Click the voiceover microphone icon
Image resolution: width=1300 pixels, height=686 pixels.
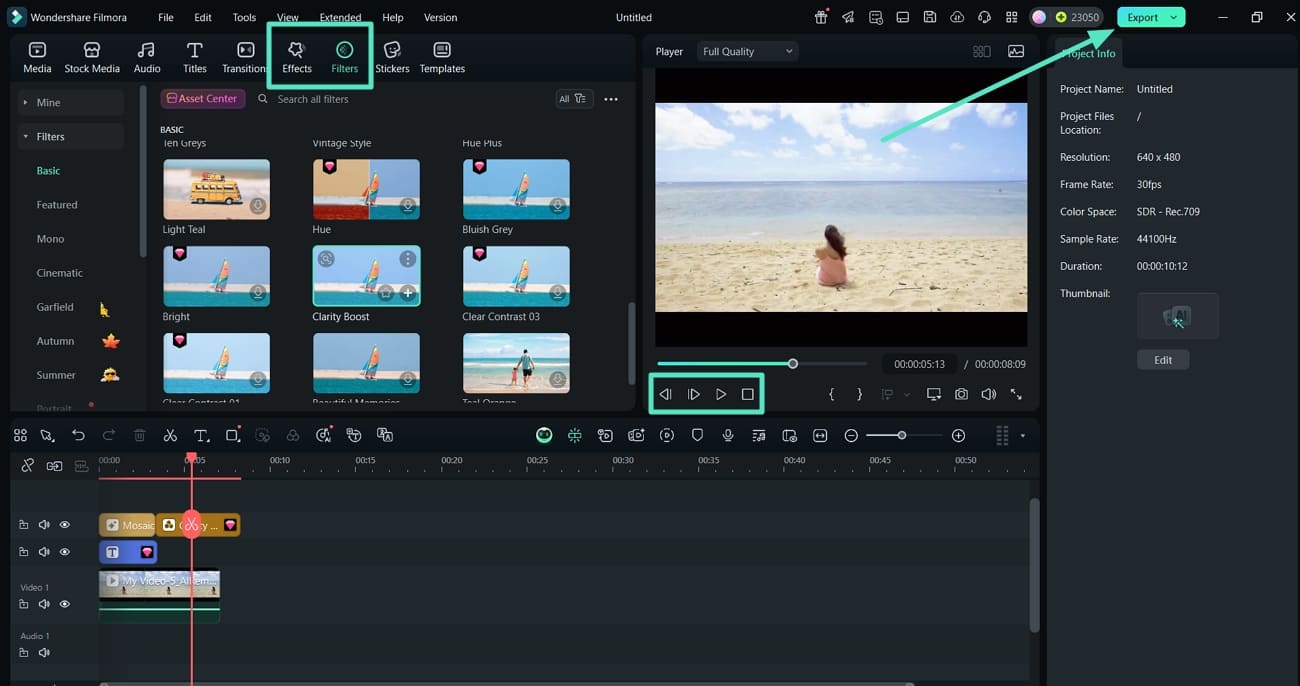point(728,435)
